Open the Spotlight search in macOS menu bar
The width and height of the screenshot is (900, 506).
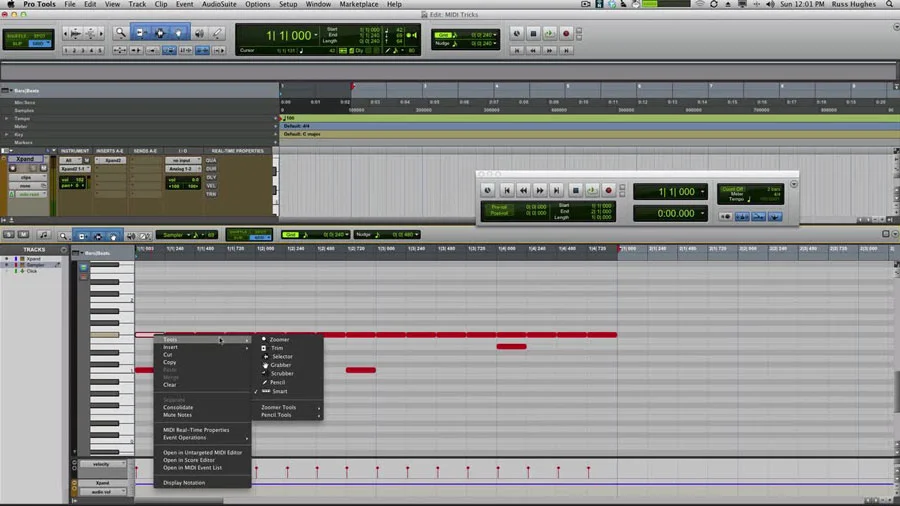tap(890, 4)
